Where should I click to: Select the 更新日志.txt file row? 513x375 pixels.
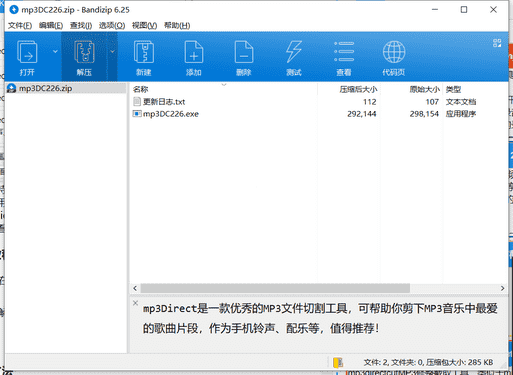(318, 102)
